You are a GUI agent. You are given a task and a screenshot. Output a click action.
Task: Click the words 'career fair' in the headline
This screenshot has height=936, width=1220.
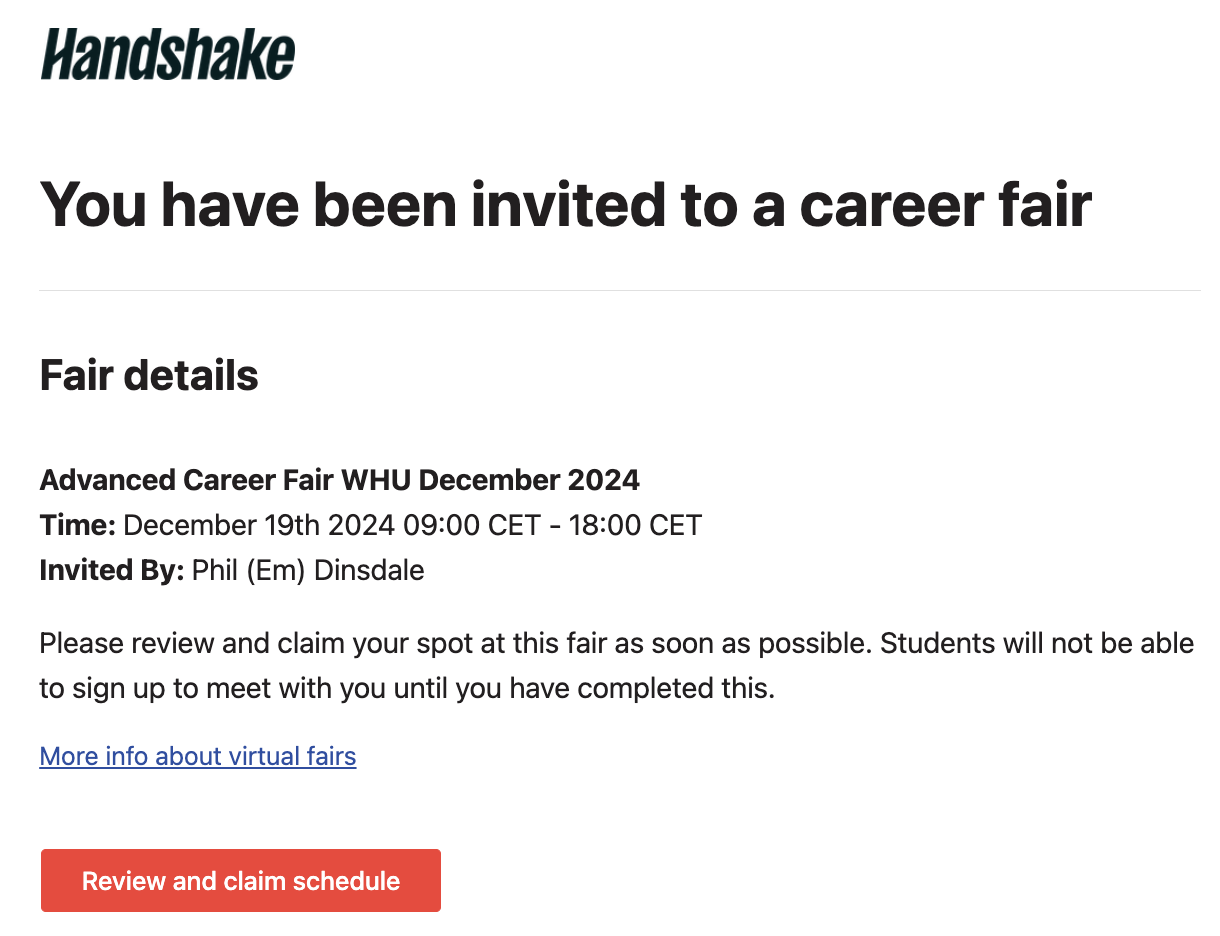pyautogui.click(x=945, y=203)
